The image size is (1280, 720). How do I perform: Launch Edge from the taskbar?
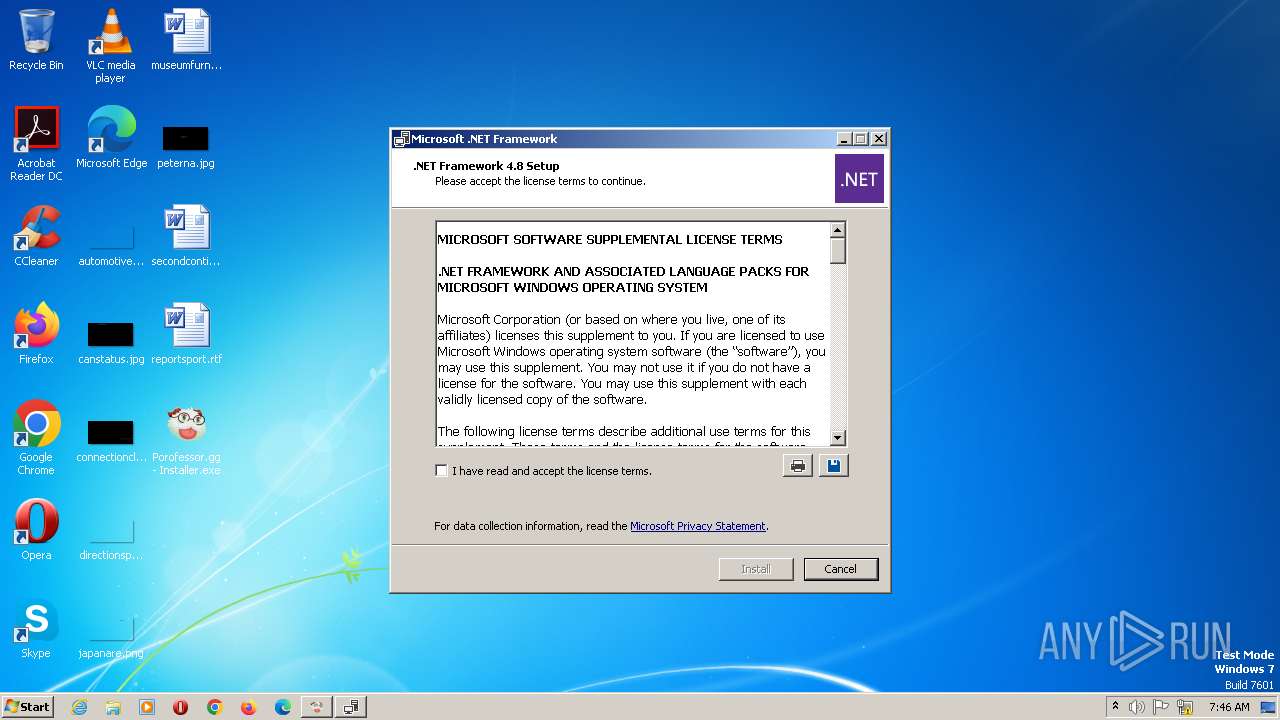[283, 707]
